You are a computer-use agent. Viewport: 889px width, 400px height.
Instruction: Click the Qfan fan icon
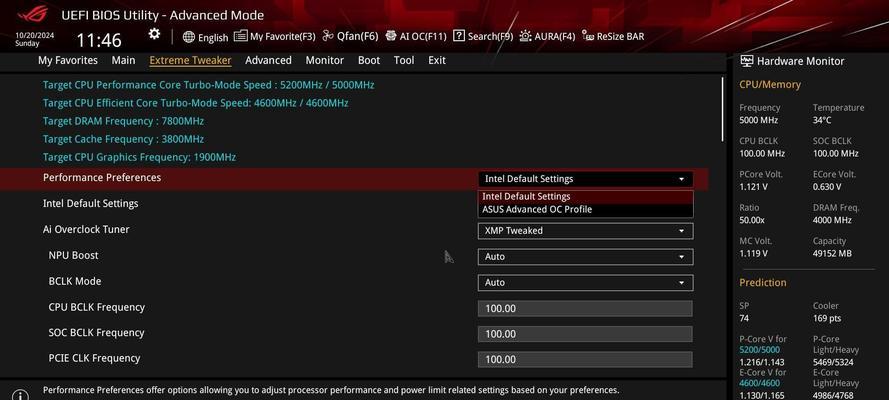click(328, 36)
